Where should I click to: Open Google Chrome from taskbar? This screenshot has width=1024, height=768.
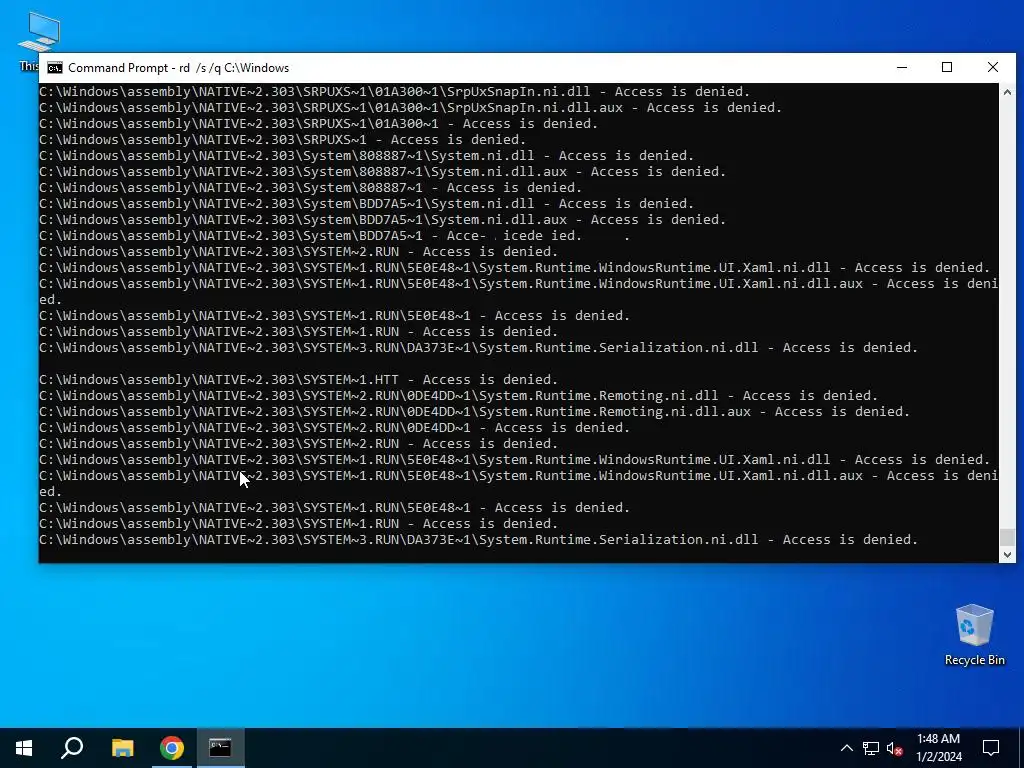pyautogui.click(x=172, y=748)
